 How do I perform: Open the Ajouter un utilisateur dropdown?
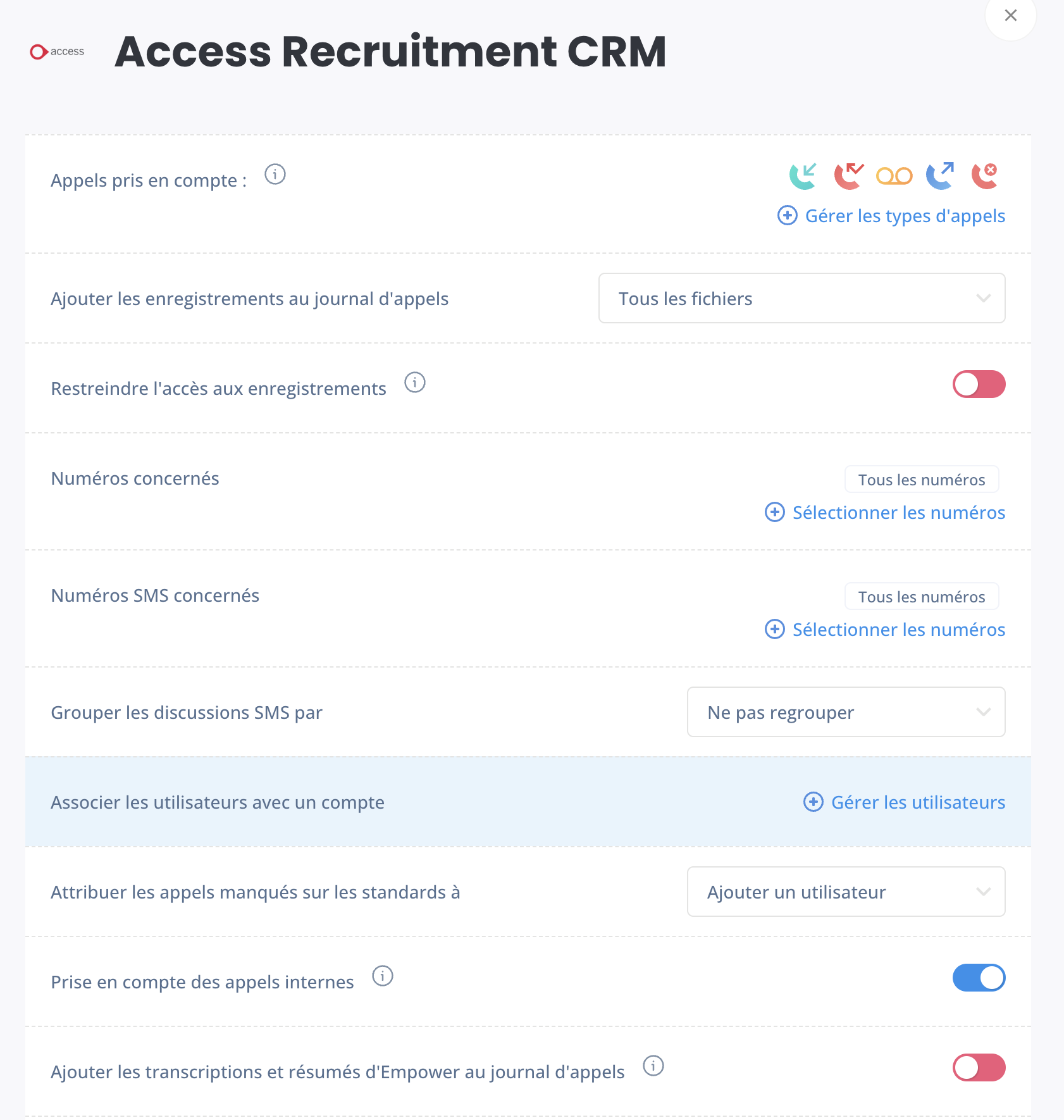[x=846, y=892]
